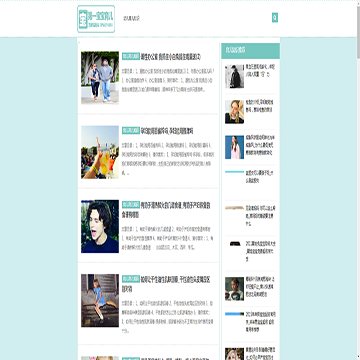Click the navigation link beside the logo
Image resolution: width=360 pixels, height=360 pixels.
[131, 18]
